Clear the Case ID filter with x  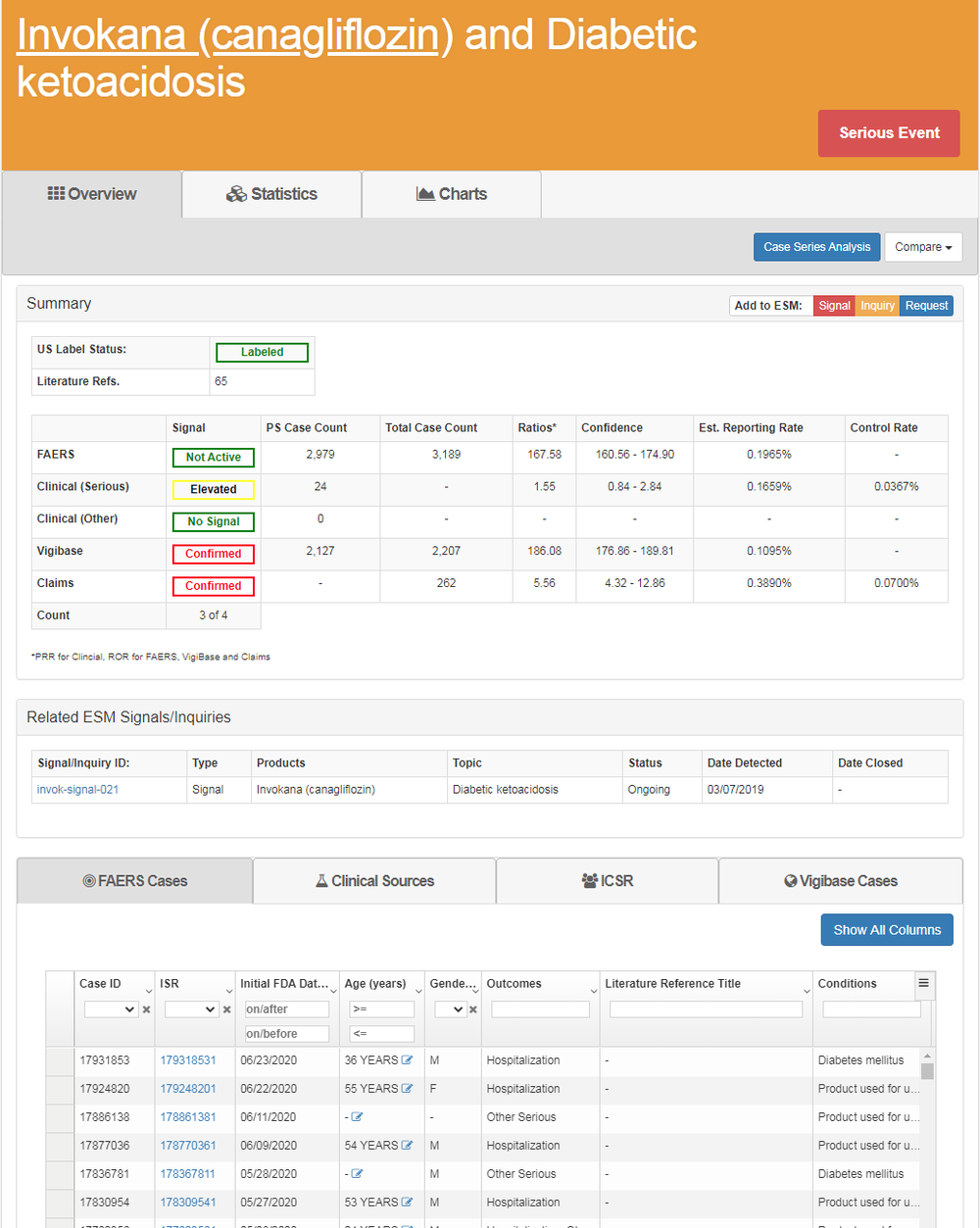146,1009
